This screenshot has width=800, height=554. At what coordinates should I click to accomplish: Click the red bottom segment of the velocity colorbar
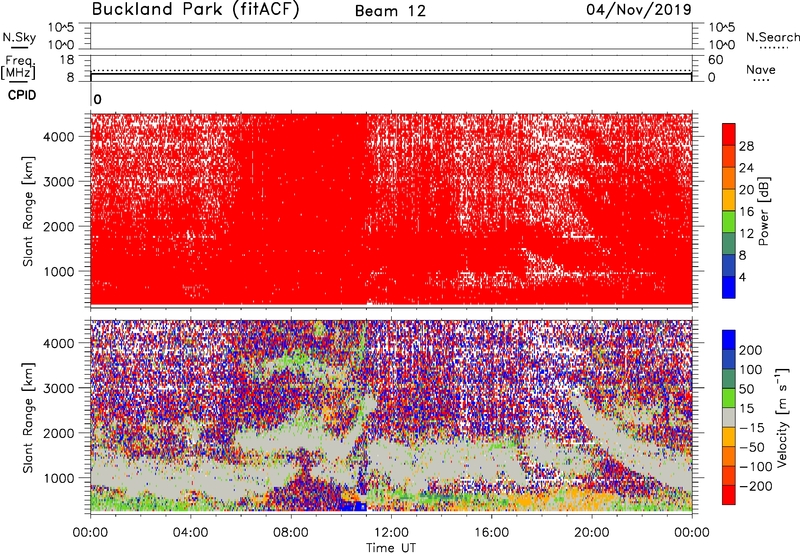pyautogui.click(x=729, y=495)
